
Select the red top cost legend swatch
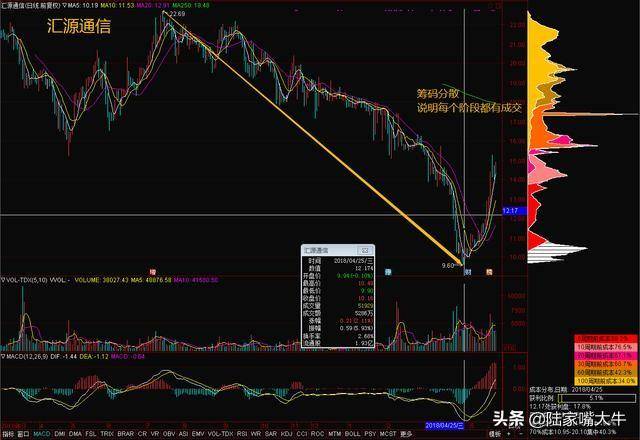606,338
